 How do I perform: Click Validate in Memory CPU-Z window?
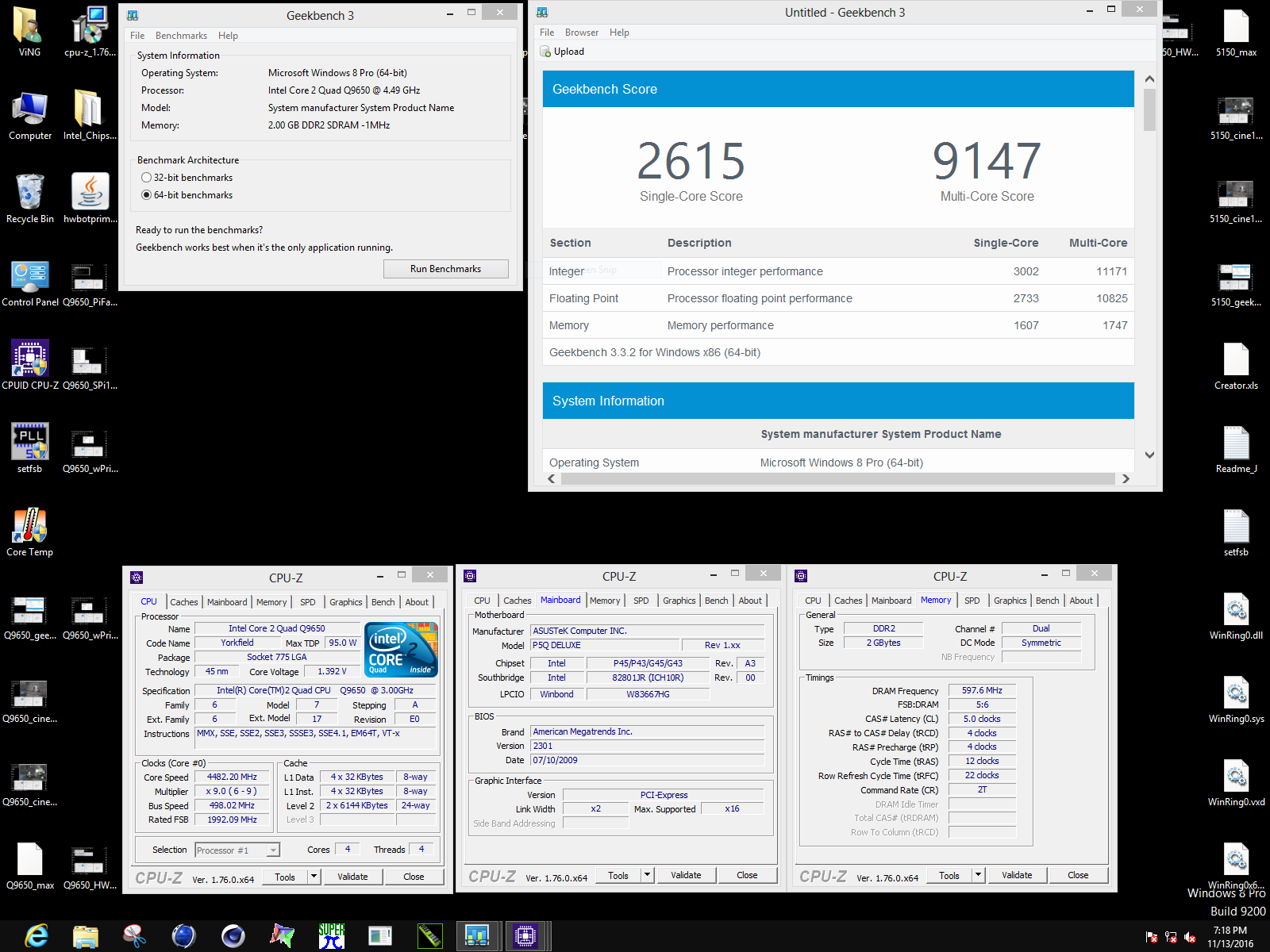(1017, 875)
